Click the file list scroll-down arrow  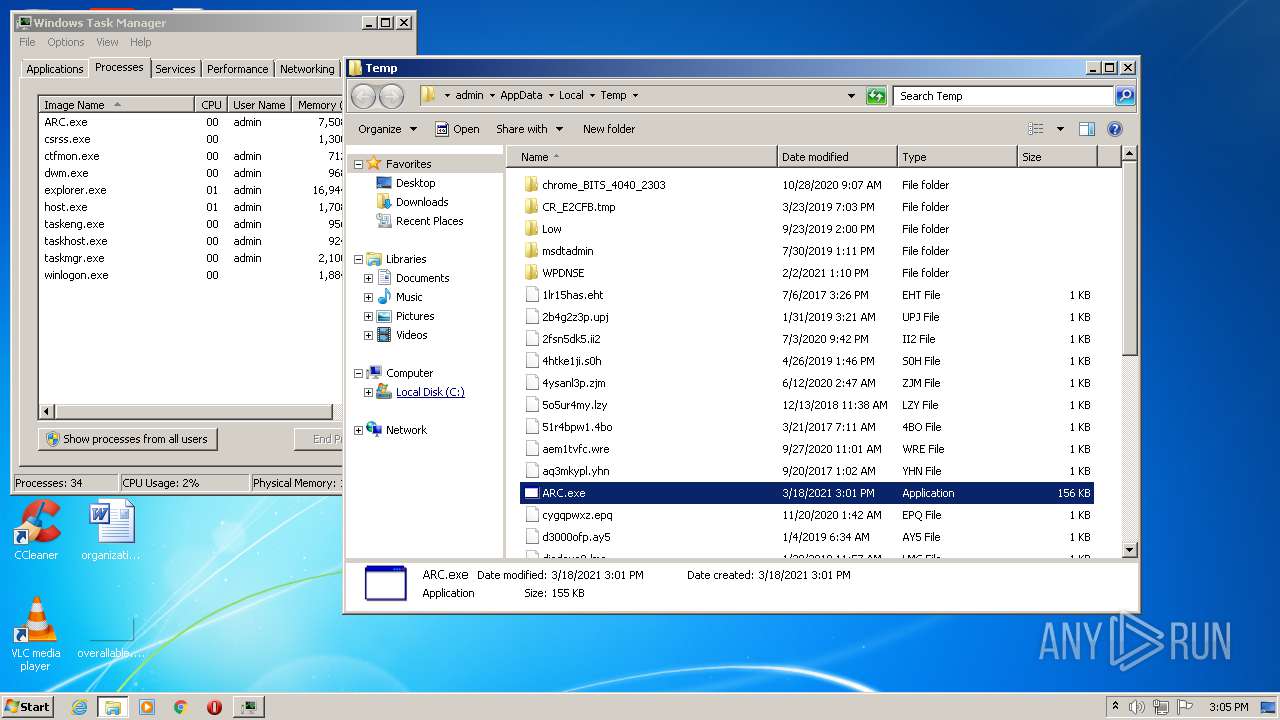(1129, 549)
